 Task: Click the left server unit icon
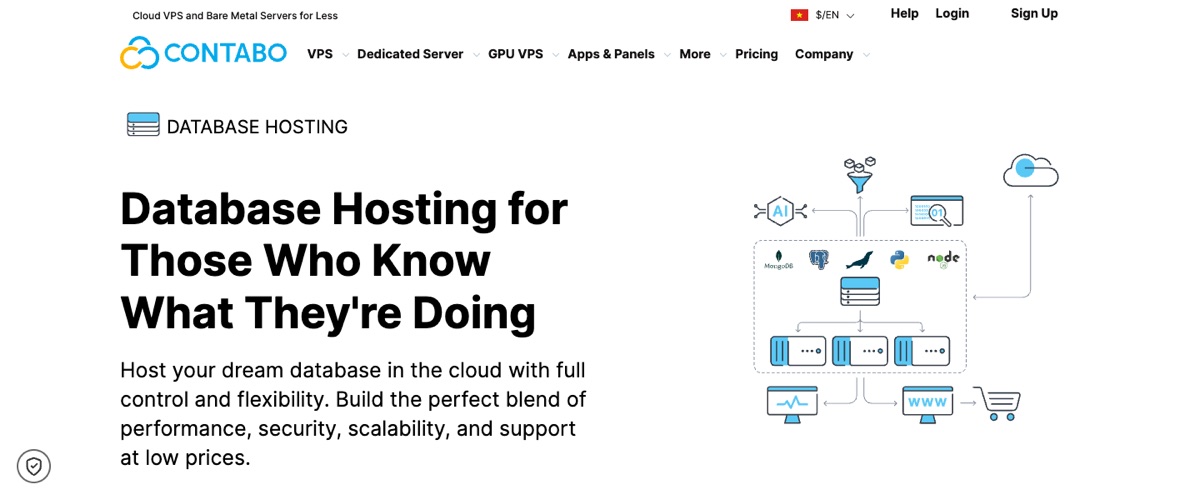(798, 351)
